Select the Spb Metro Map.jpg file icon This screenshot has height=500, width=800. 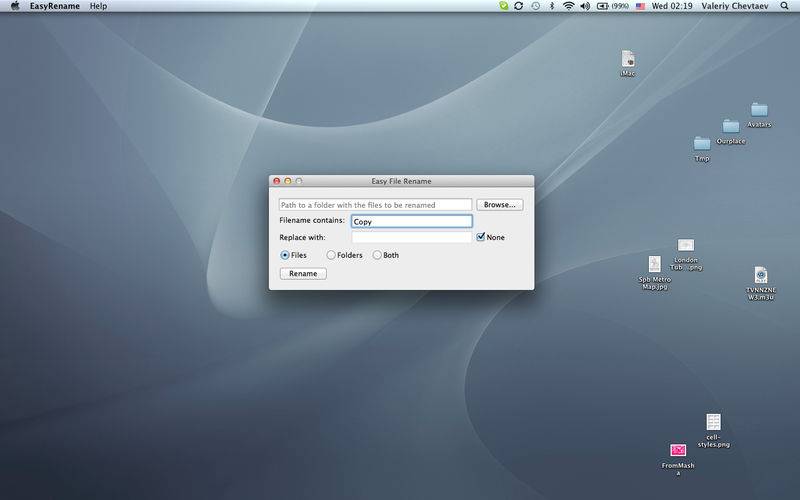pyautogui.click(x=655, y=264)
